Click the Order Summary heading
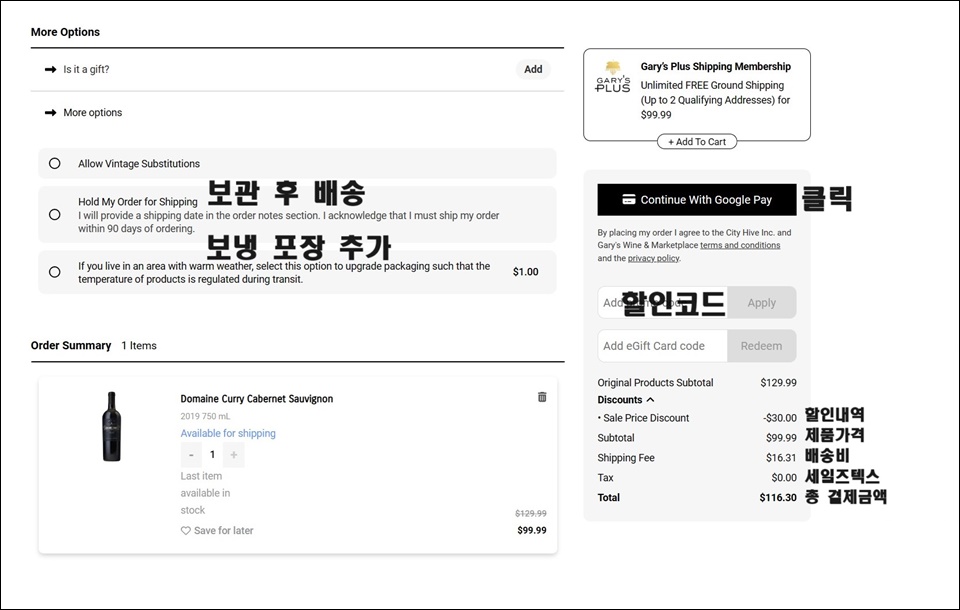 71,345
